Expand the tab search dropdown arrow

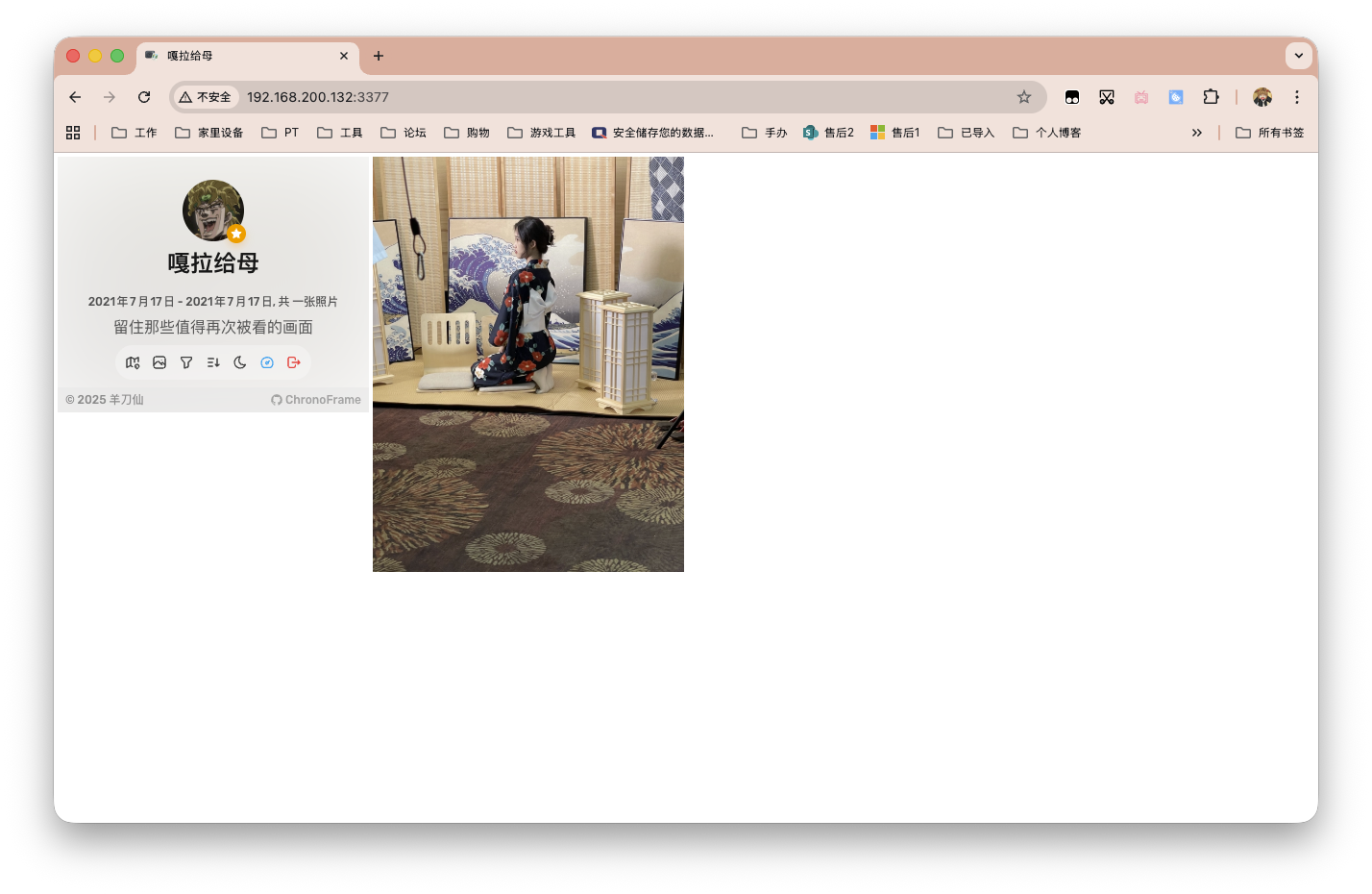point(1298,56)
